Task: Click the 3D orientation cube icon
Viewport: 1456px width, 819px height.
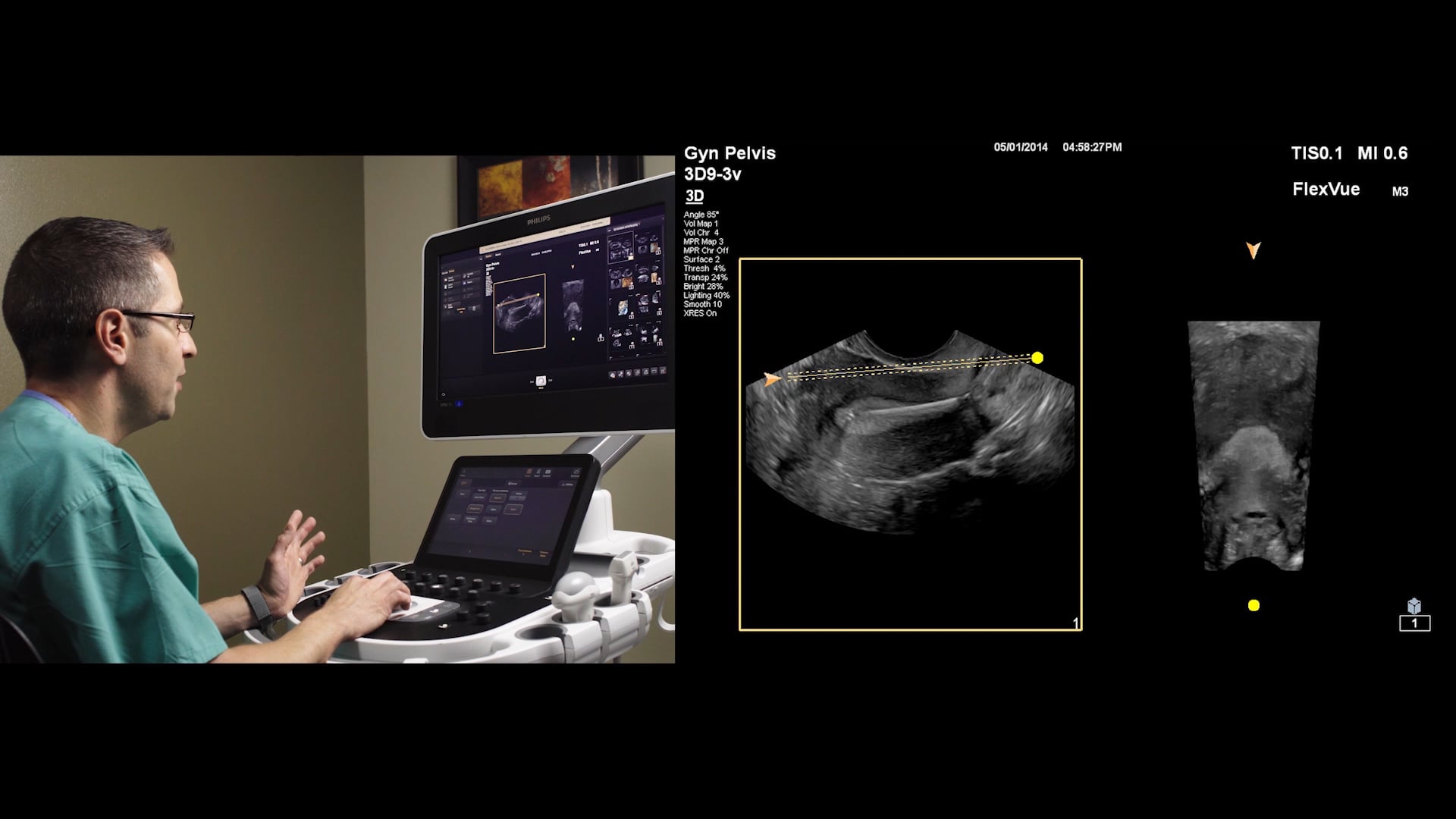Action: tap(1414, 605)
